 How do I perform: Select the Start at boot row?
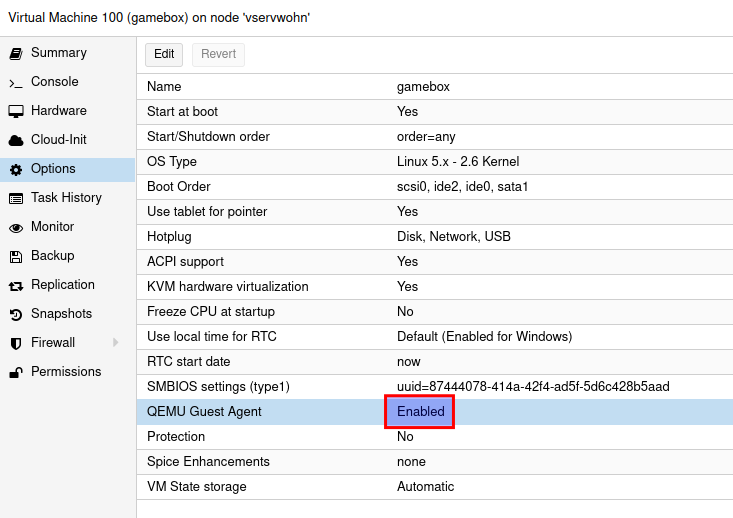click(x=434, y=112)
